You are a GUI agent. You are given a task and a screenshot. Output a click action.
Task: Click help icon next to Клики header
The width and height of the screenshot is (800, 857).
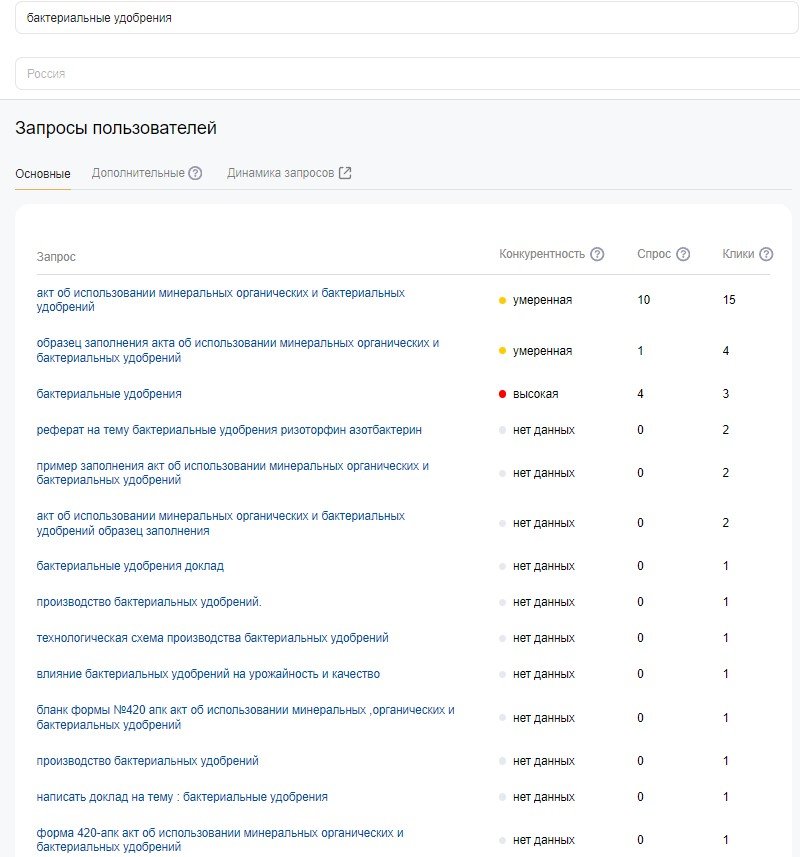[x=766, y=254]
